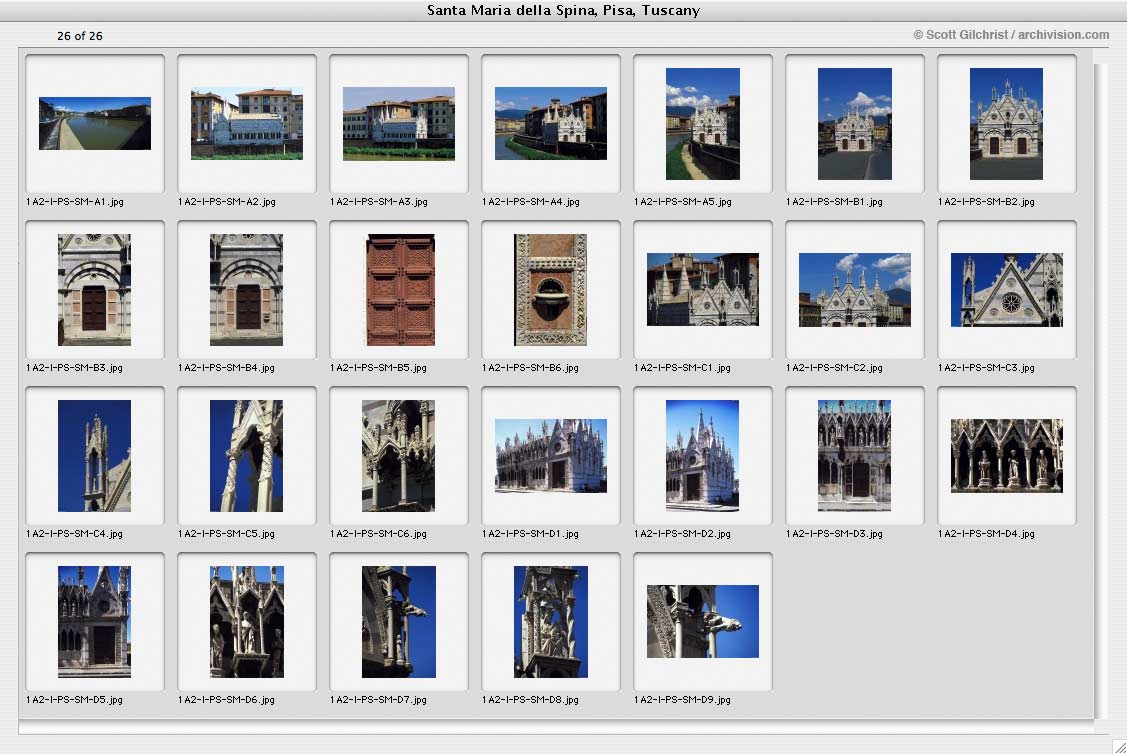Select the C5 pinnacle close-up thumbnail
The height and width of the screenshot is (754, 1127).
click(x=247, y=456)
